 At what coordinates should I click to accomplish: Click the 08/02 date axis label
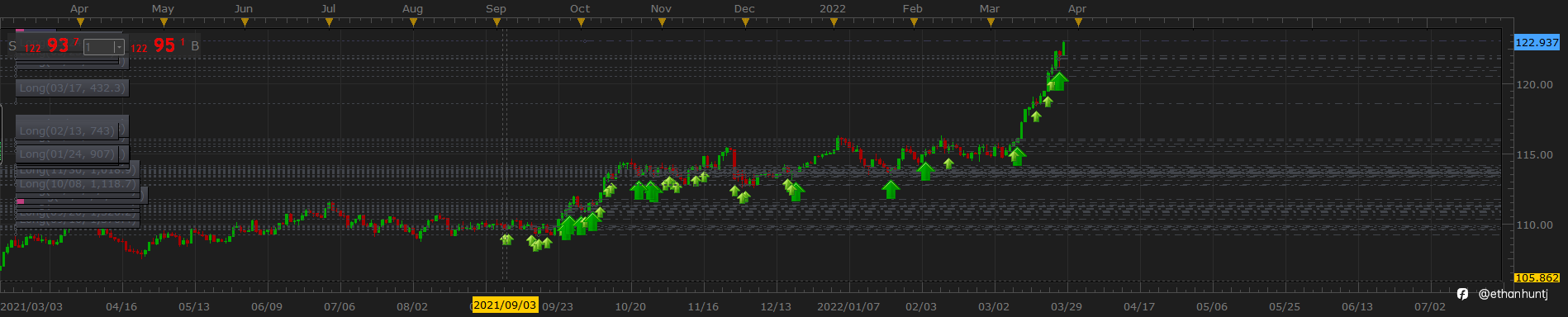pyautogui.click(x=412, y=306)
